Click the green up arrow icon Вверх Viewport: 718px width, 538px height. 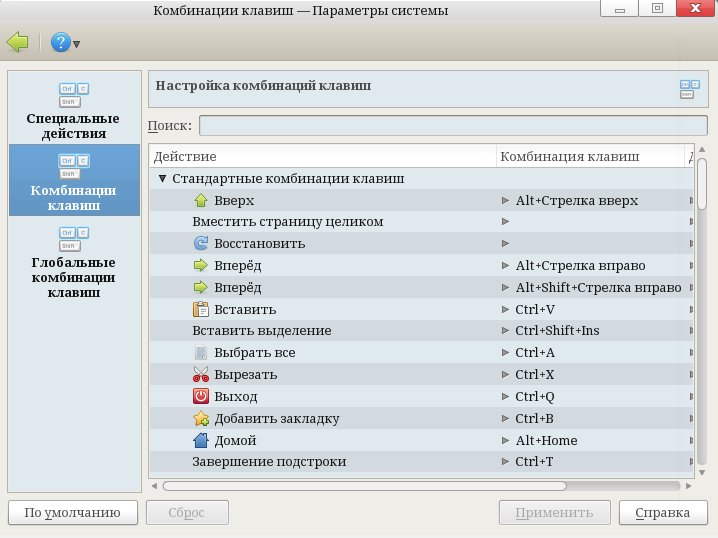(x=201, y=200)
